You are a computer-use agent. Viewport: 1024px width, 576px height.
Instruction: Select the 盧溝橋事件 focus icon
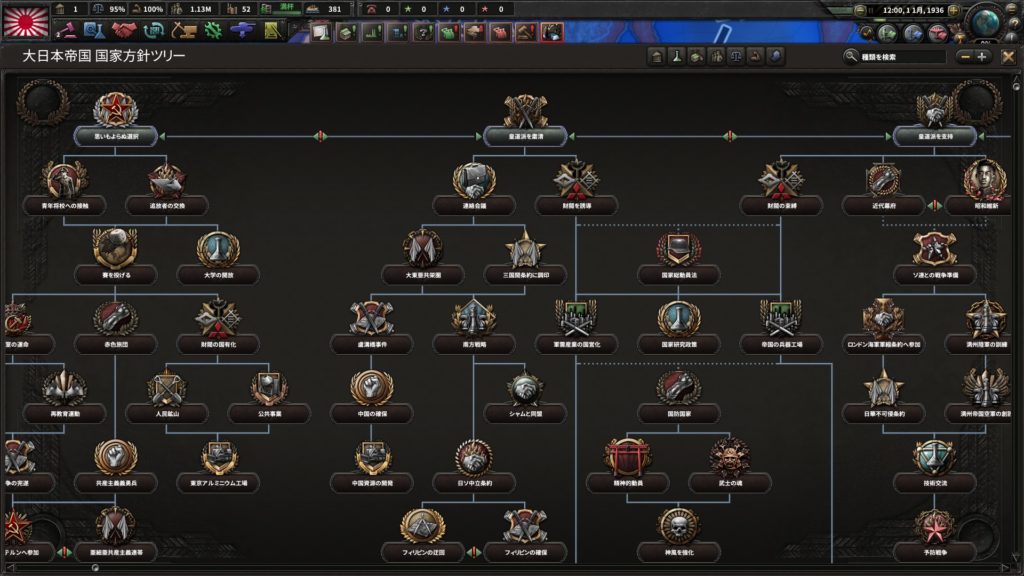(x=372, y=318)
